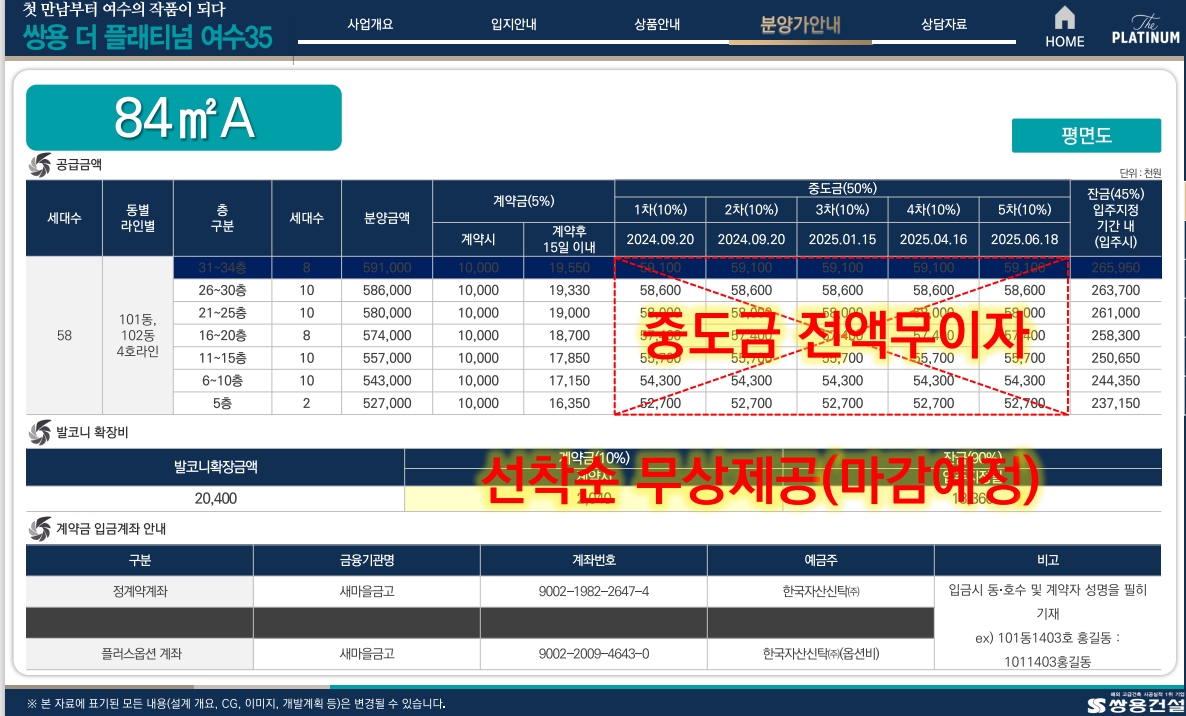Click the 557,000 분양금액 cell

click(x=387, y=358)
